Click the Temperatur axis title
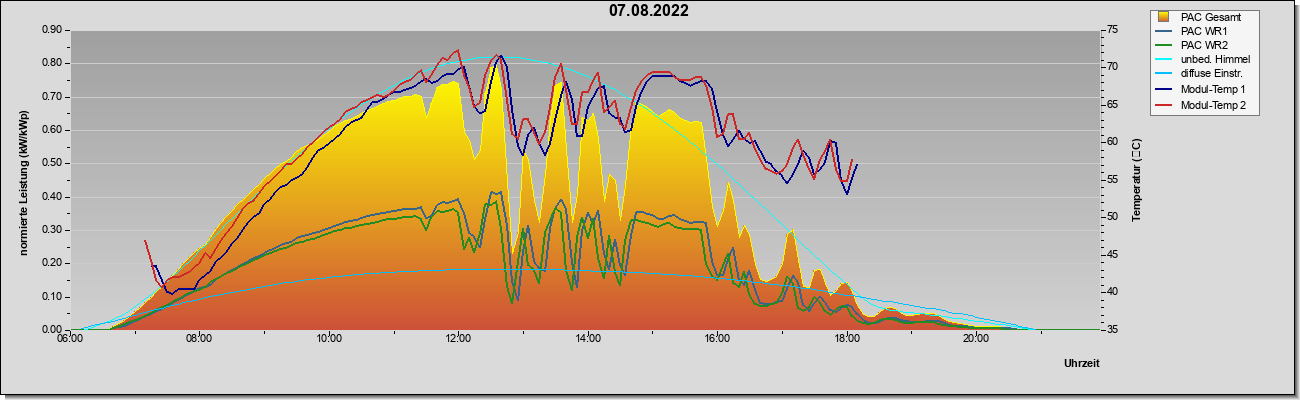The image size is (1300, 400). tap(1136, 180)
